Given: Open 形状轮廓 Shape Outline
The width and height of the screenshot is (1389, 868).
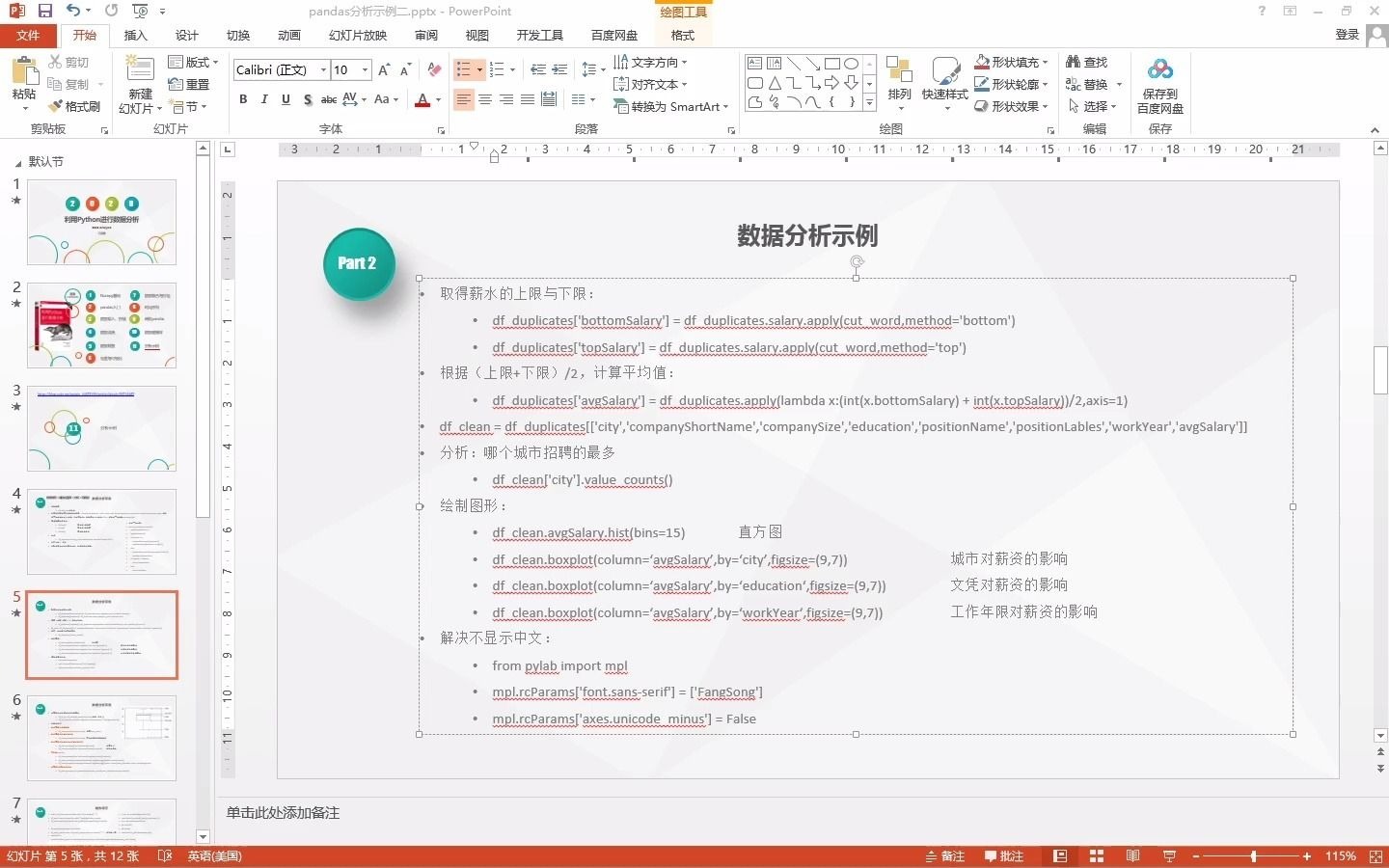Looking at the screenshot, I should pyautogui.click(x=1011, y=84).
